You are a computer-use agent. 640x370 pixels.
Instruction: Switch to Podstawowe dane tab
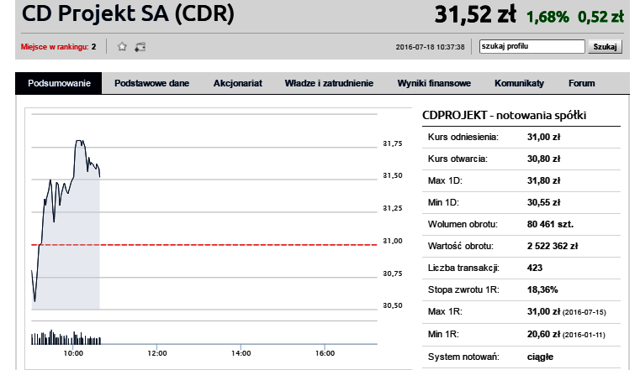[151, 83]
